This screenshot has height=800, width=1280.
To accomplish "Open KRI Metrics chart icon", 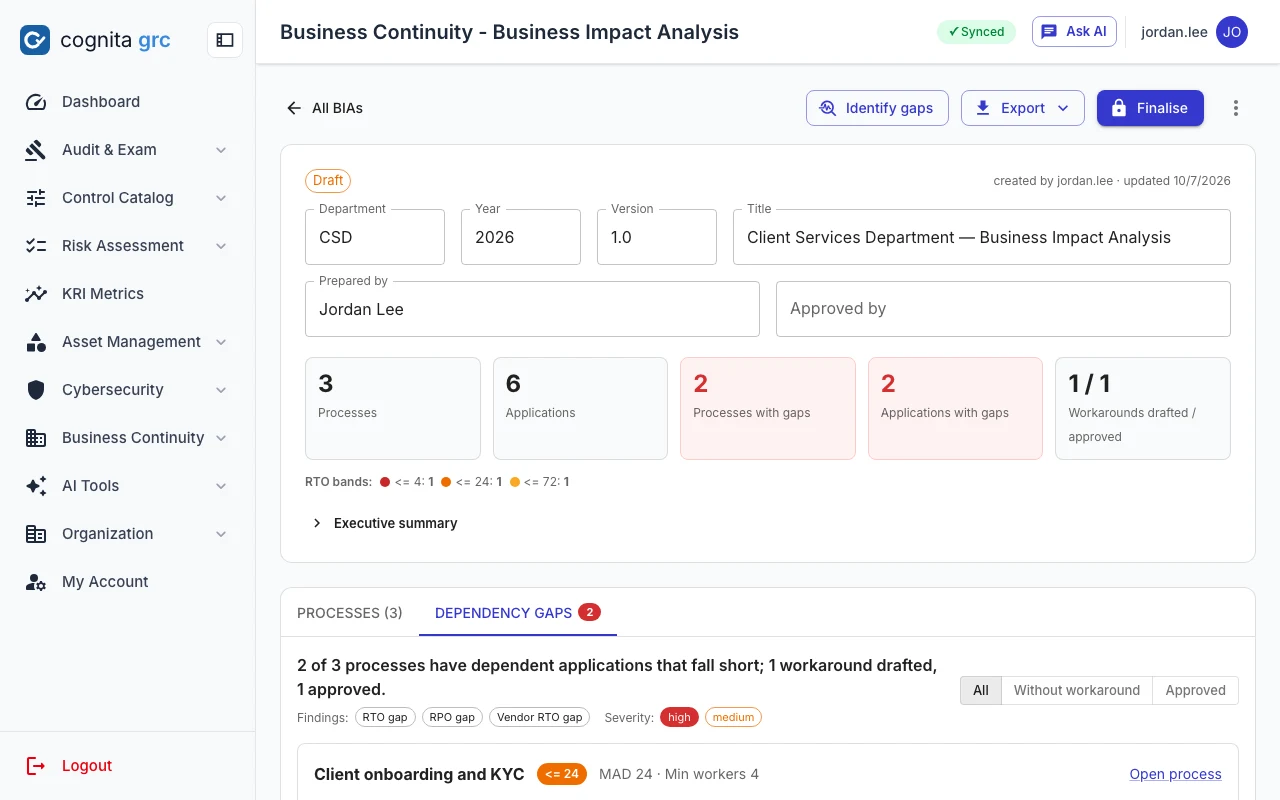I will pos(36,294).
